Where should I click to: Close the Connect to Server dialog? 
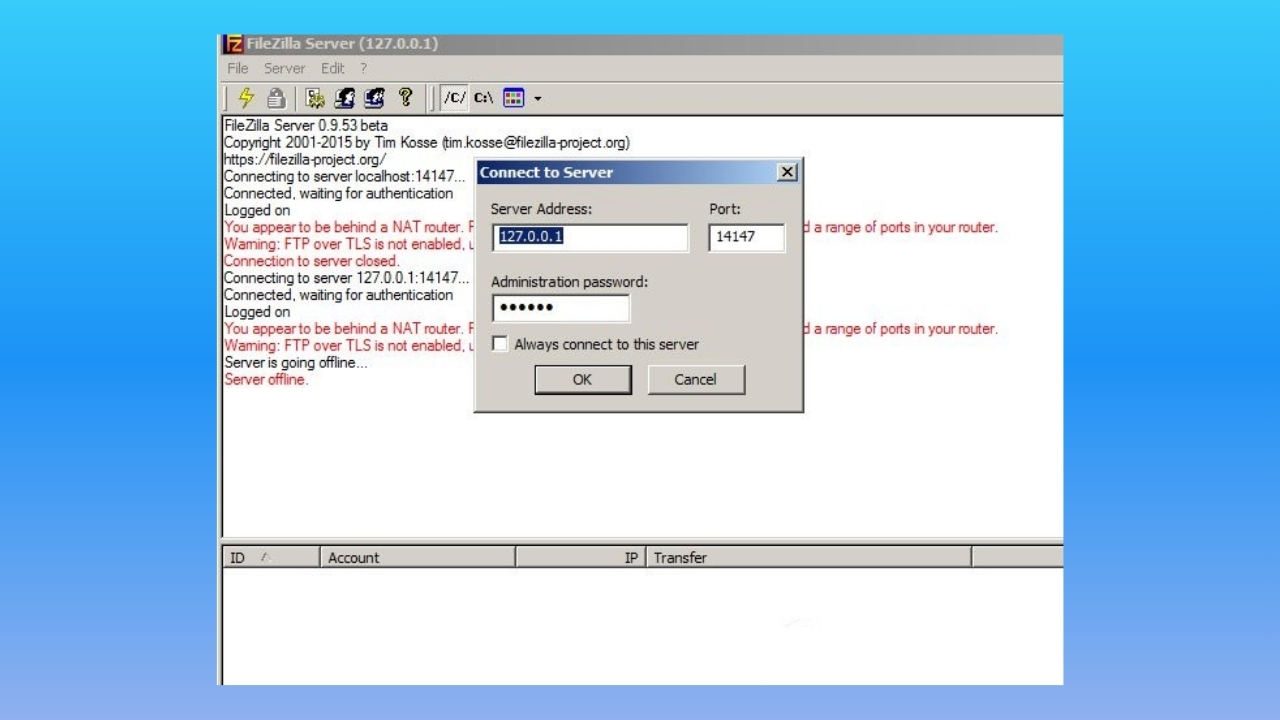[x=788, y=172]
